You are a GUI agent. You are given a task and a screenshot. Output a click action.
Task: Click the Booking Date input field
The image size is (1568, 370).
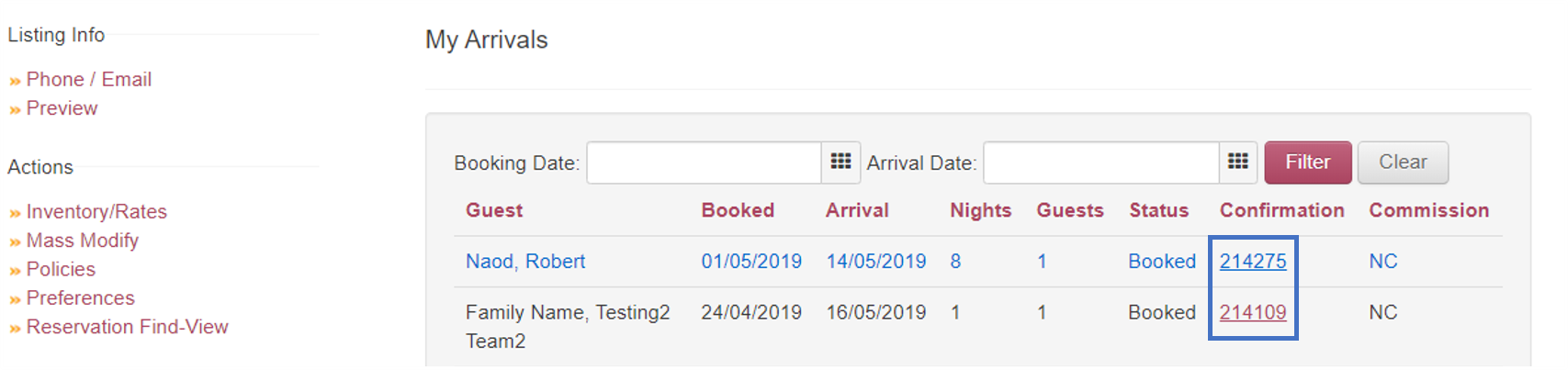705,163
